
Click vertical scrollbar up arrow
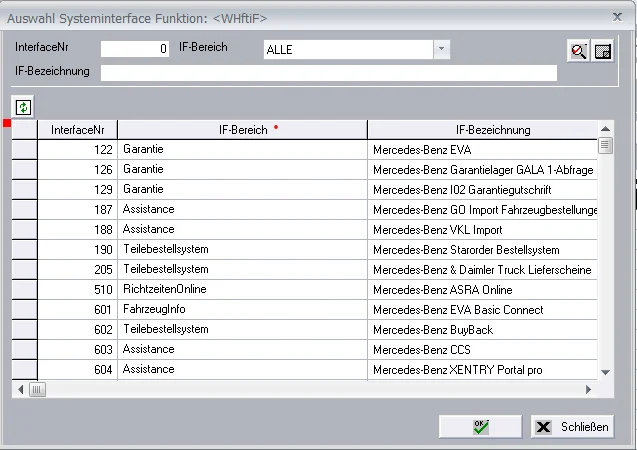605,129
